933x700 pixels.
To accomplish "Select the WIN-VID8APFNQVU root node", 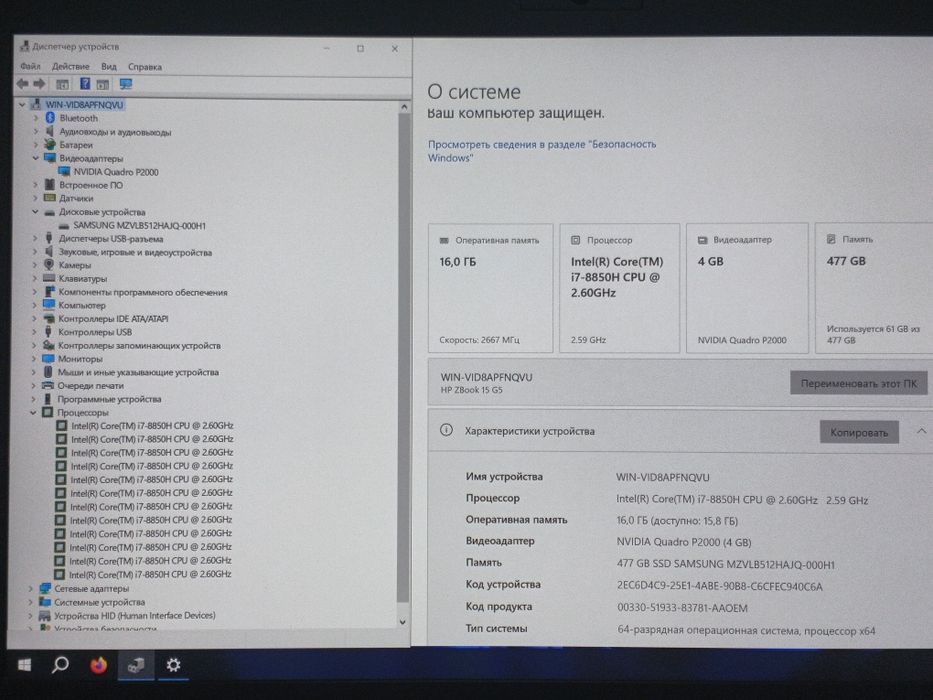I will pyautogui.click(x=84, y=105).
